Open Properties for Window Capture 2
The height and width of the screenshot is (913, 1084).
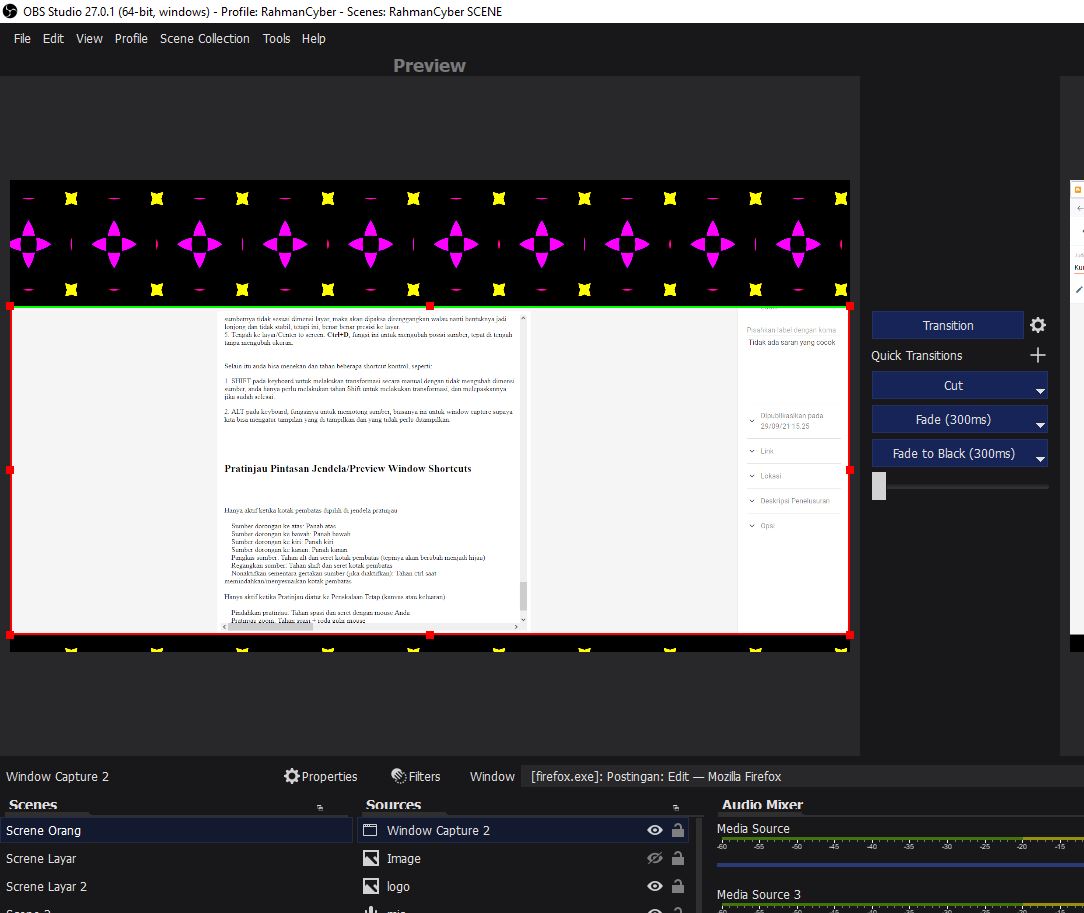[321, 776]
